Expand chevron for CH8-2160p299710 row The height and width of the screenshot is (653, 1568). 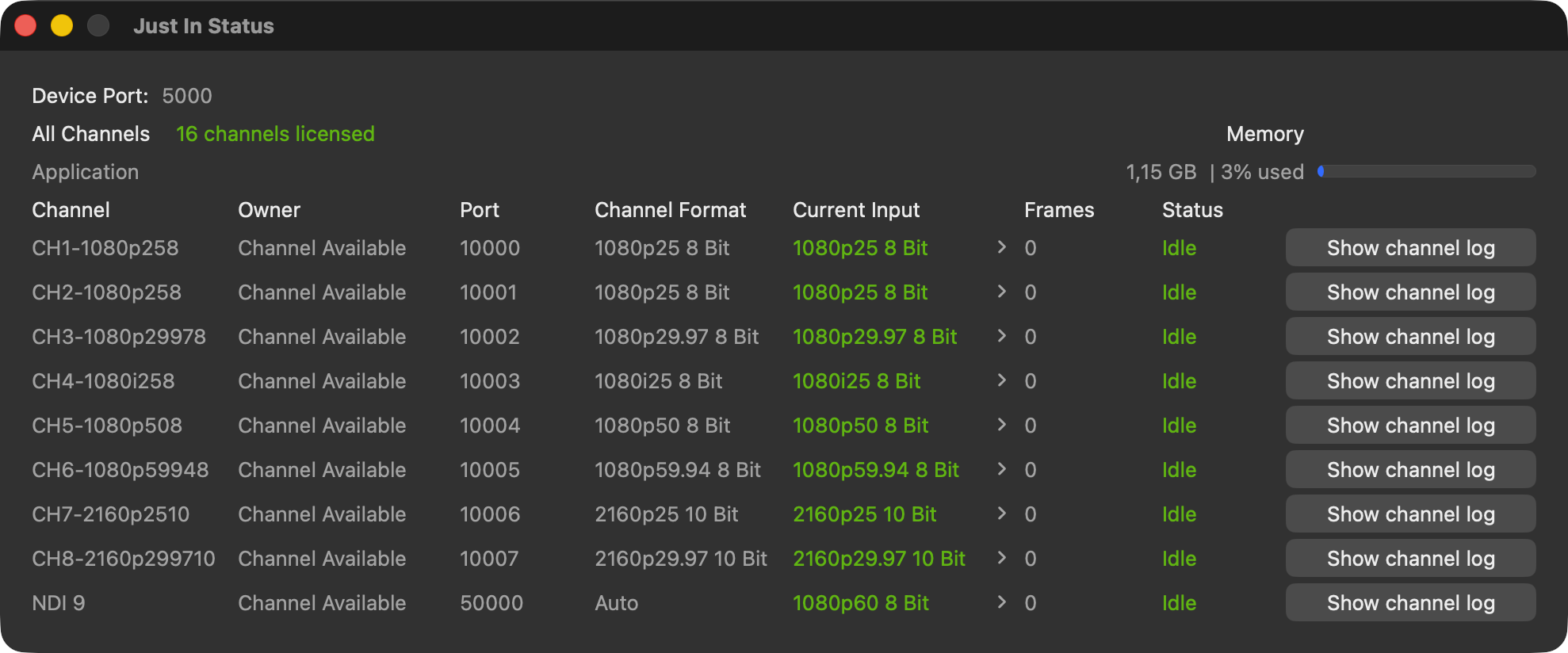(1002, 558)
